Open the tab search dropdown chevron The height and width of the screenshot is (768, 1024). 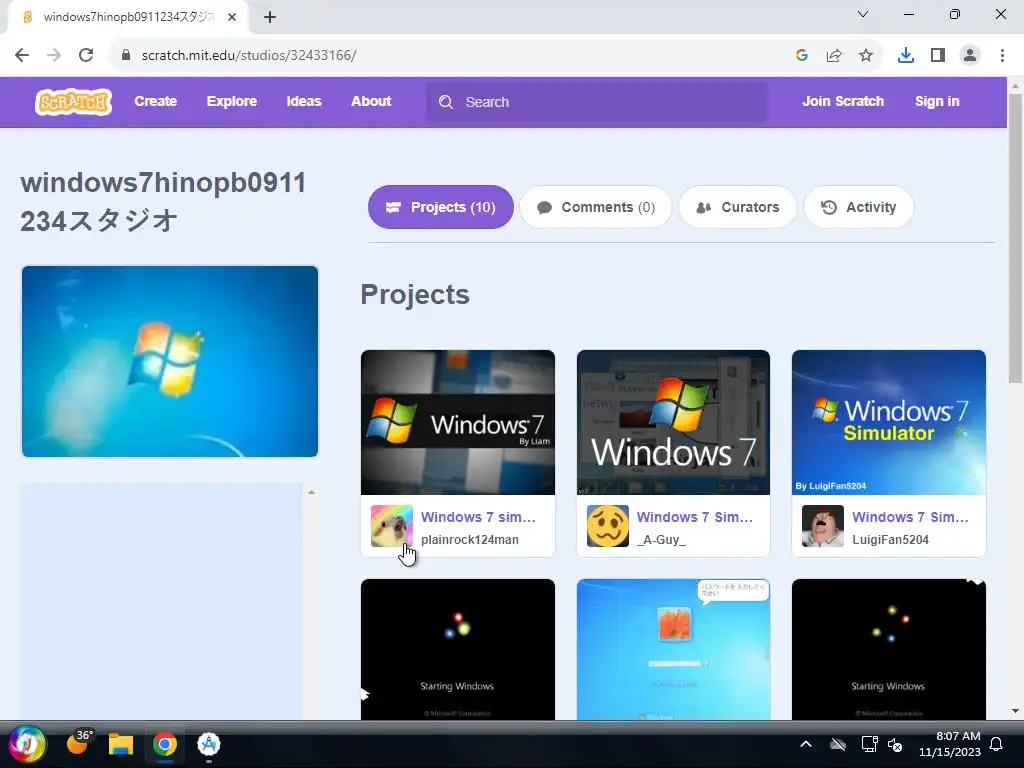tap(863, 14)
